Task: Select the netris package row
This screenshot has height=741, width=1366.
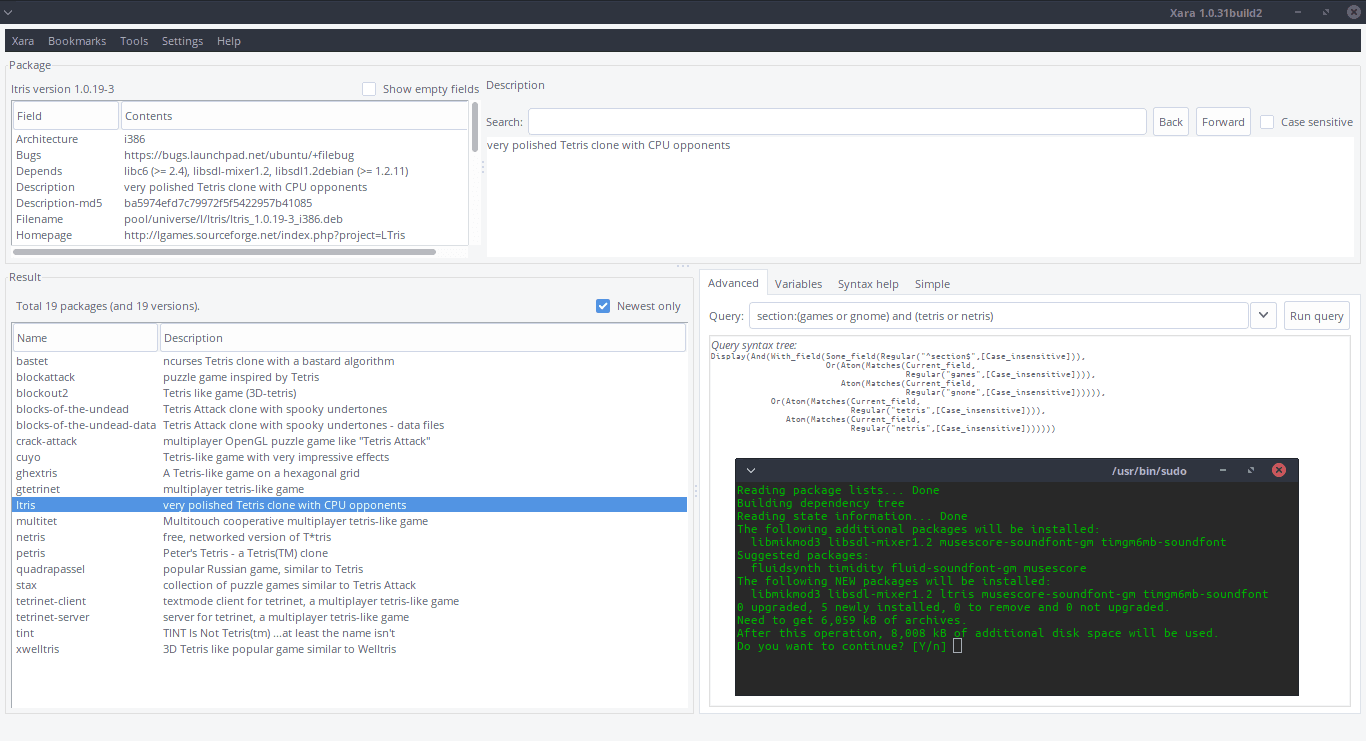Action: pos(31,537)
